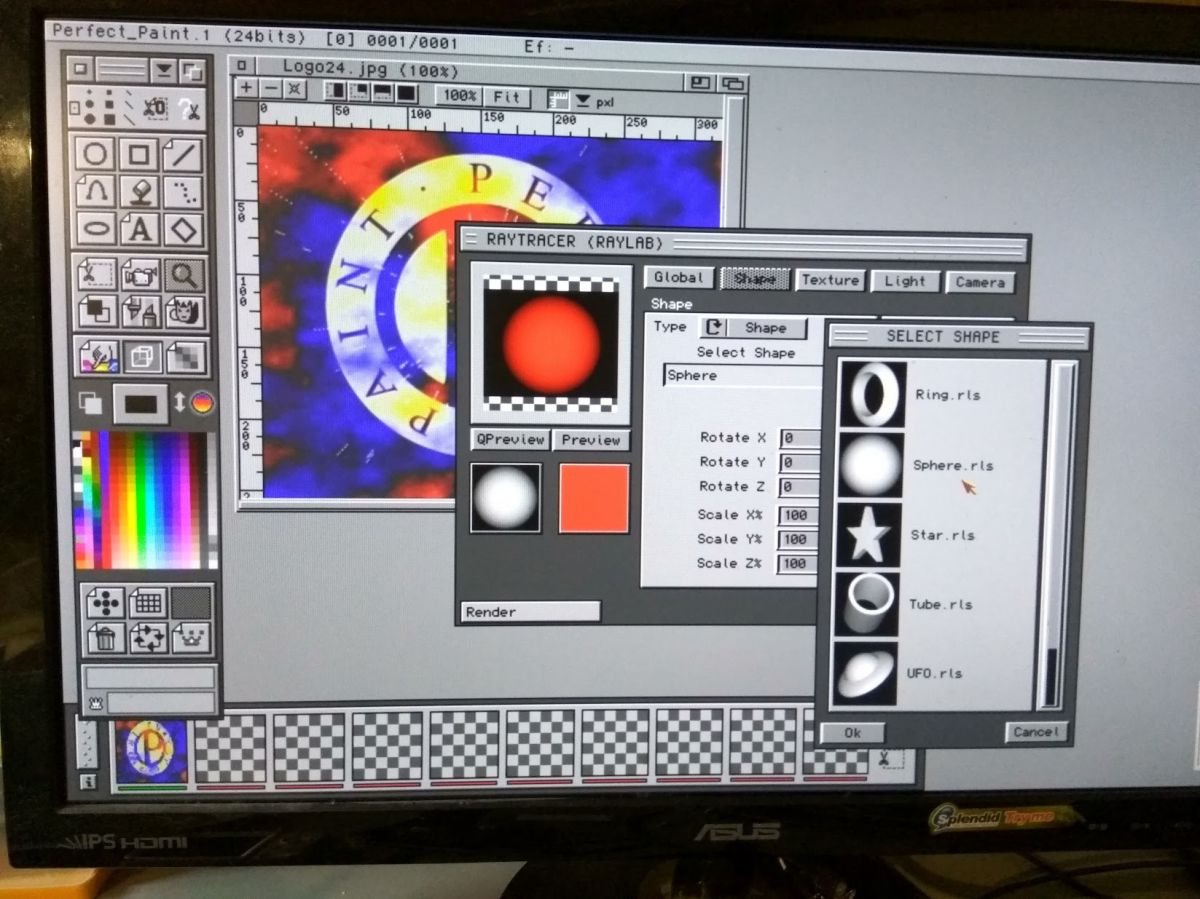Cancel the Select Shape dialog
Screen dimensions: 1200x899
[x=1036, y=732]
